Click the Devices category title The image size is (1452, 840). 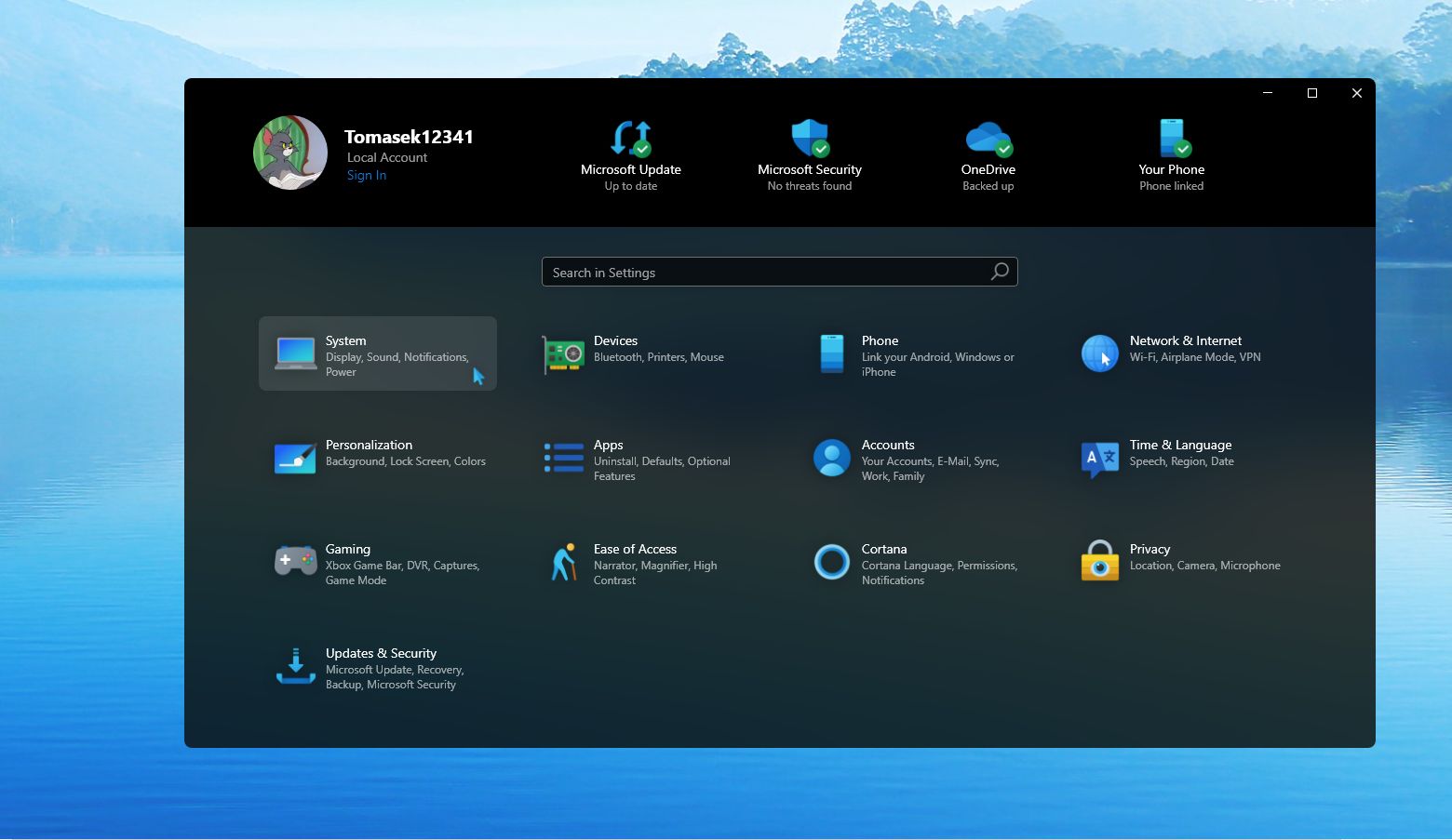click(x=616, y=340)
